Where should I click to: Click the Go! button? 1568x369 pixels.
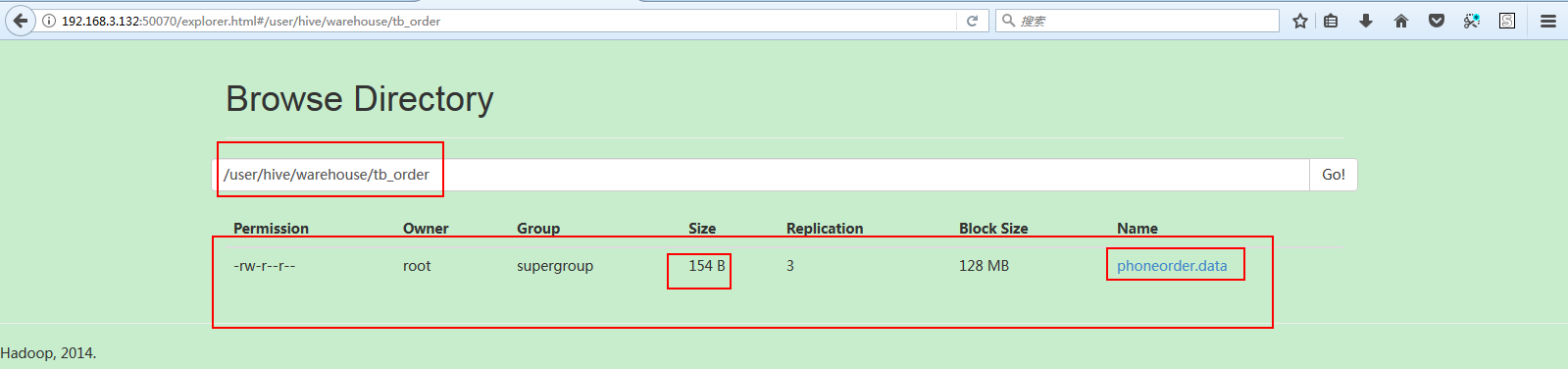(x=1334, y=175)
